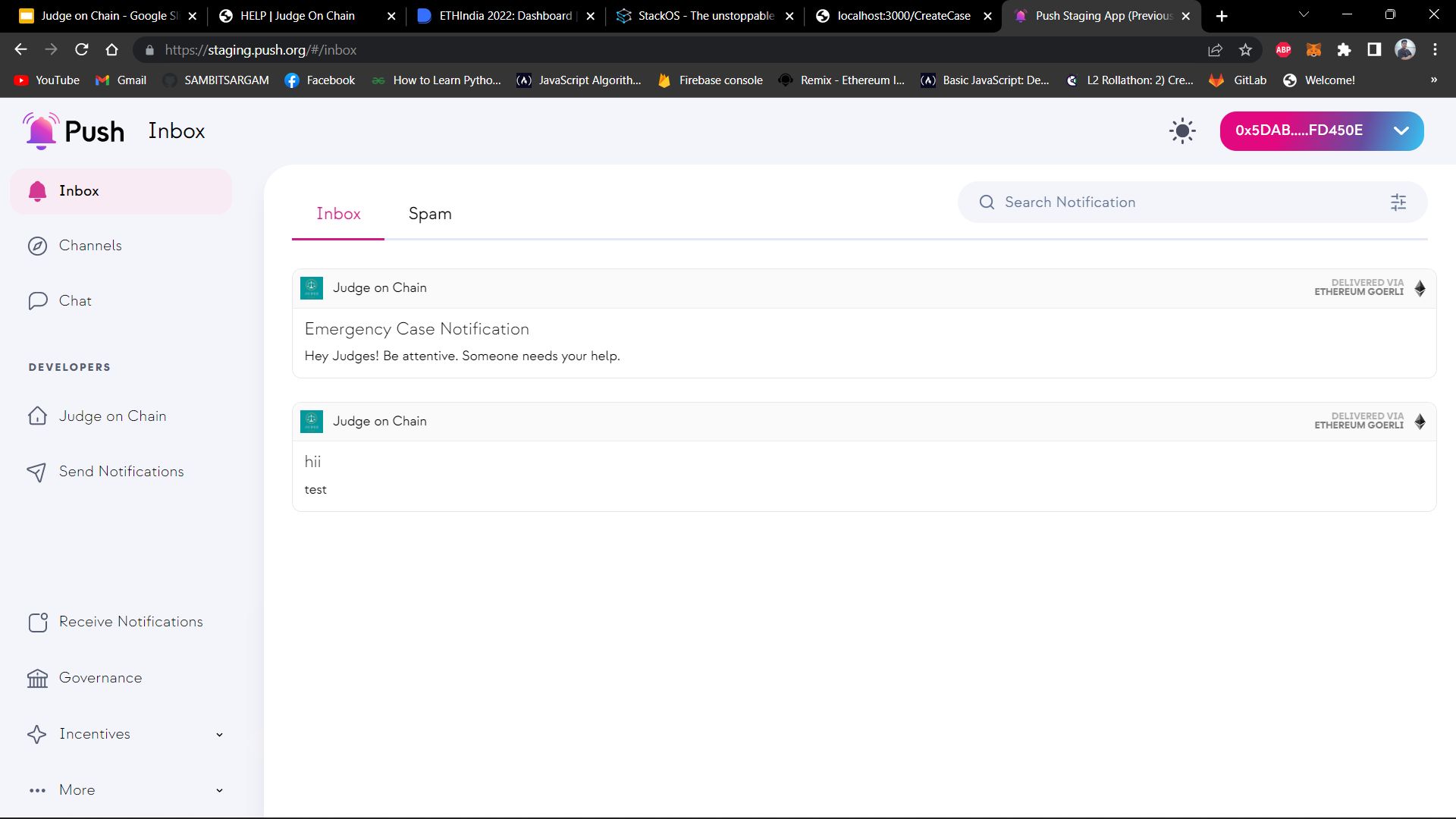Open MetaMask fox extension
The width and height of the screenshot is (1456, 819).
pyautogui.click(x=1313, y=50)
